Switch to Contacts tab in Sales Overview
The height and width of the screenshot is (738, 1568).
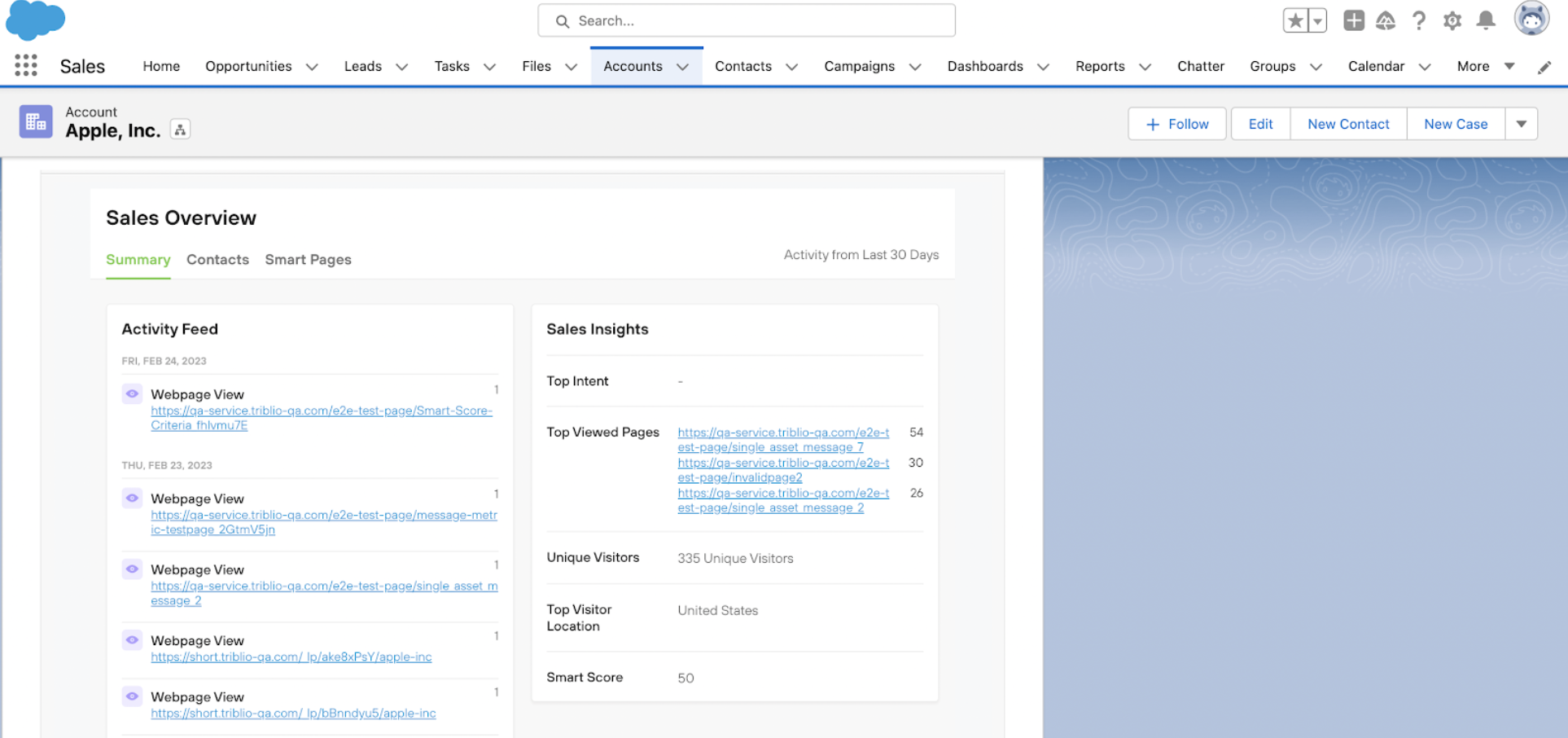click(217, 259)
